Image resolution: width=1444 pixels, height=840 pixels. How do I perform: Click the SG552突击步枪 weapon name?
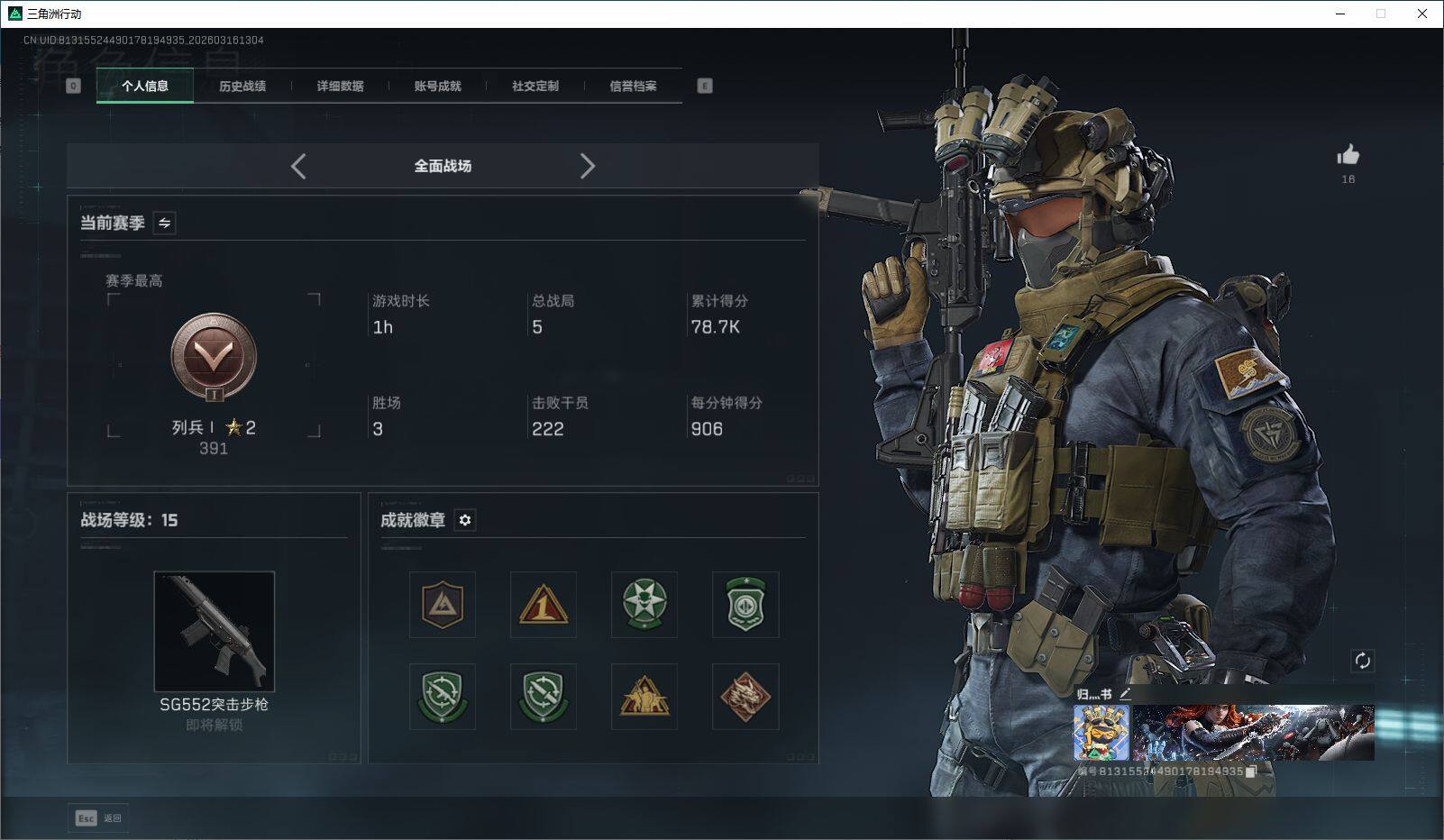tap(214, 705)
